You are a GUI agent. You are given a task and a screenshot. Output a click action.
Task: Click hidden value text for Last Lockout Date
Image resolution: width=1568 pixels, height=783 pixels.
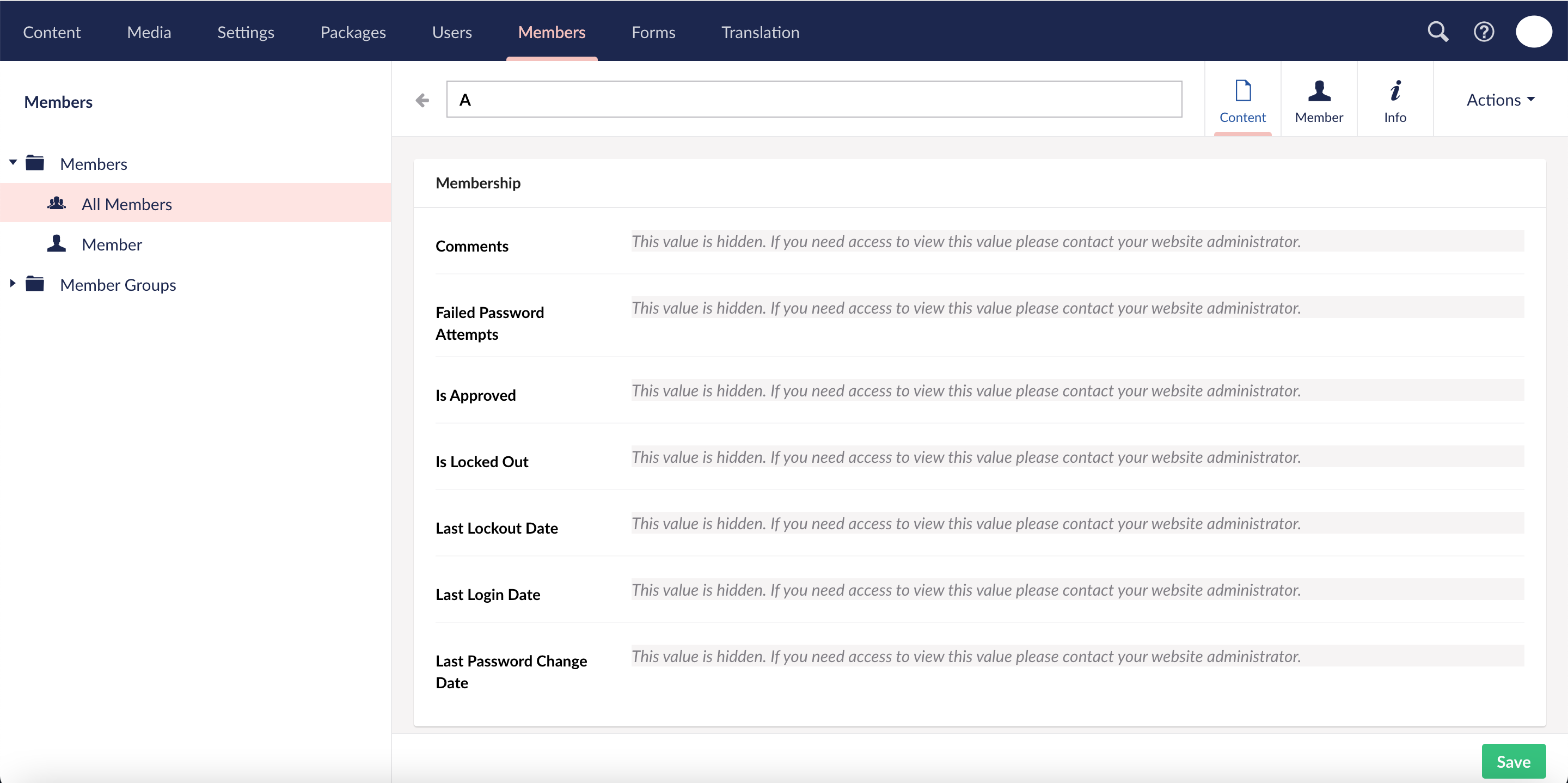[x=966, y=523]
